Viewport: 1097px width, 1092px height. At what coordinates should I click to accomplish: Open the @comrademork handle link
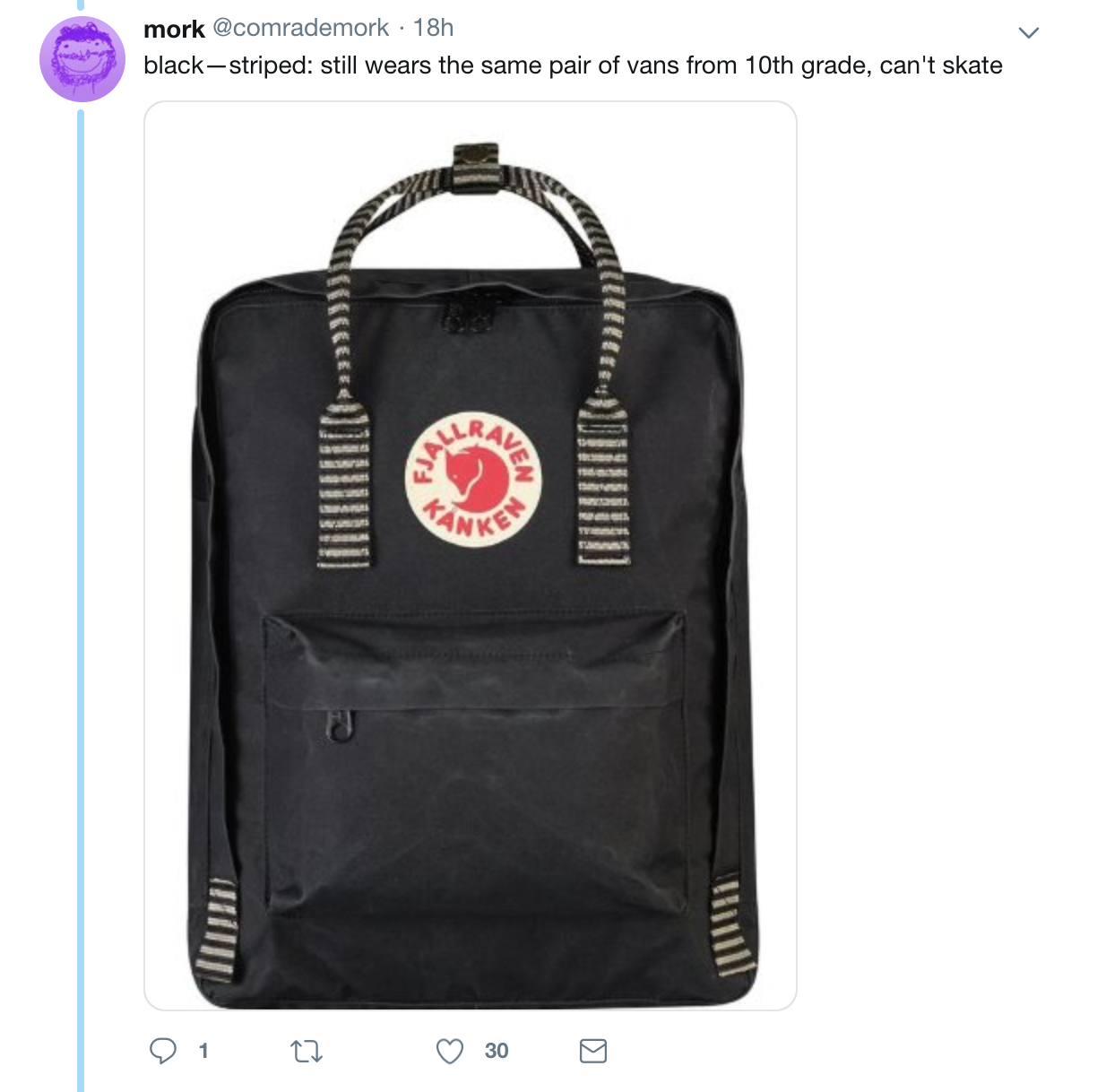pos(301,29)
